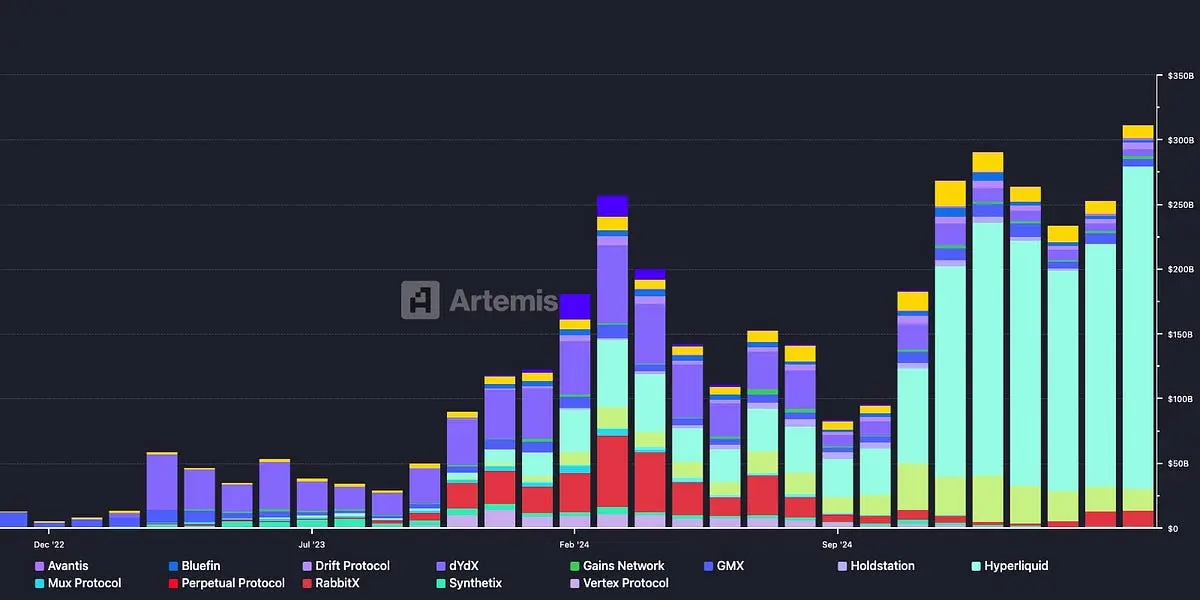Toggle Gains Network in the legend
The width and height of the screenshot is (1200, 600).
(617, 566)
